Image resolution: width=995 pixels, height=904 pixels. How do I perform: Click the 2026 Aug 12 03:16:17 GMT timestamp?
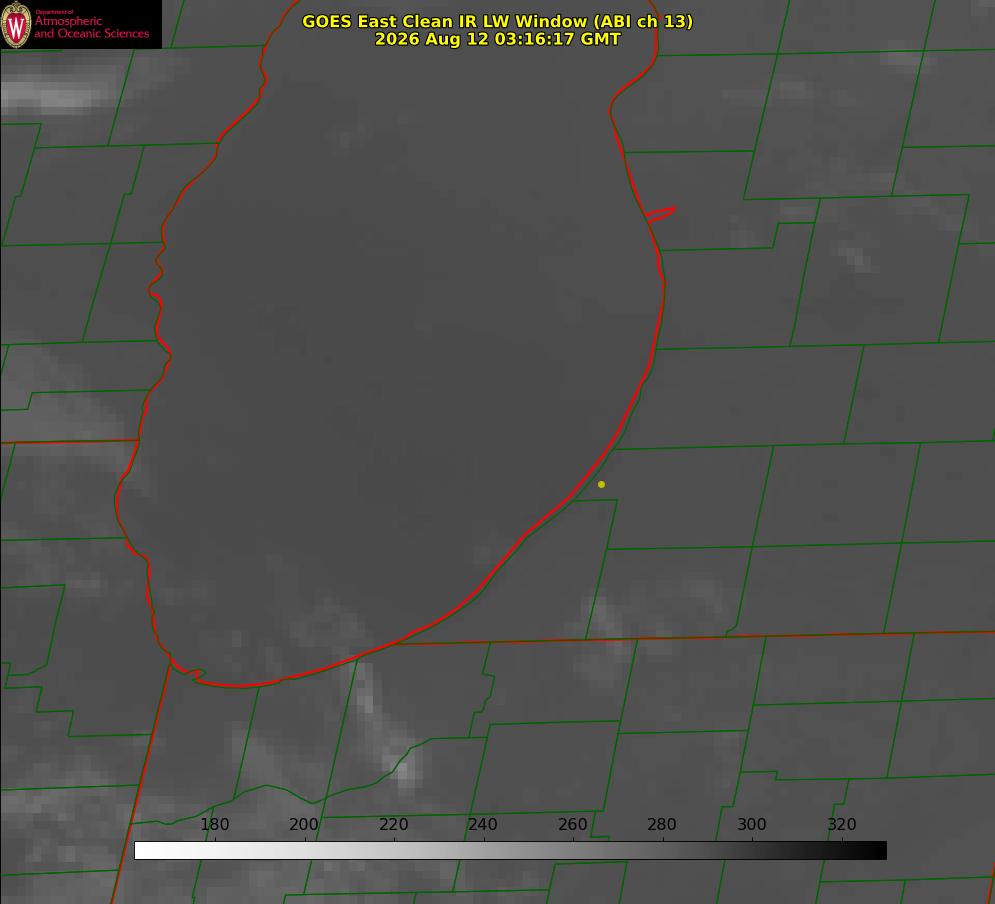[x=498, y=39]
